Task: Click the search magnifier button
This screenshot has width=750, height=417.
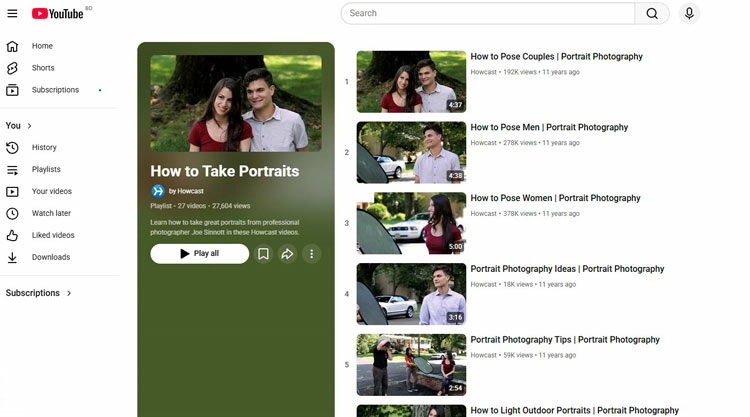Action: pyautogui.click(x=651, y=13)
